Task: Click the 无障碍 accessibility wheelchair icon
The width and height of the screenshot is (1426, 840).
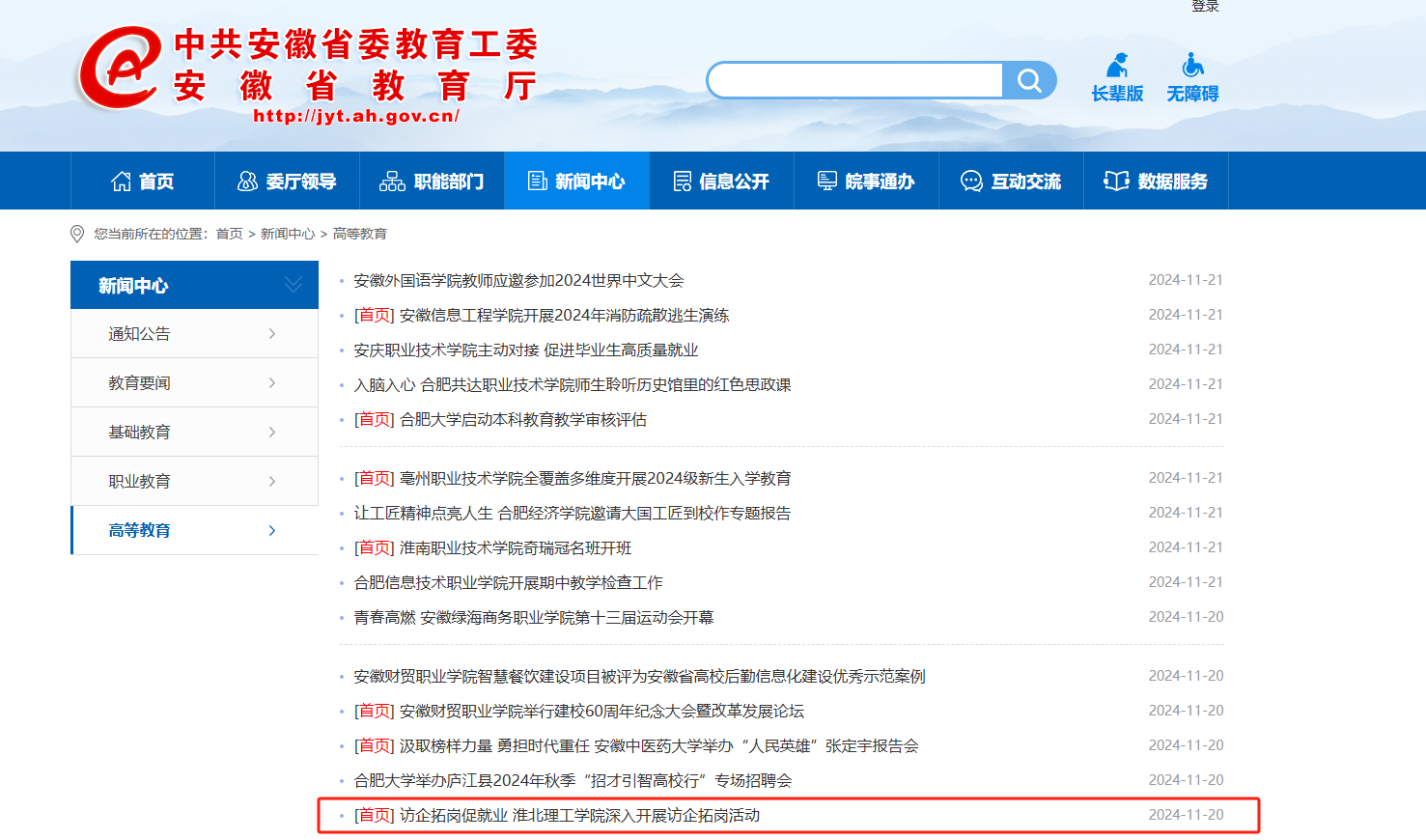Action: [1192, 66]
